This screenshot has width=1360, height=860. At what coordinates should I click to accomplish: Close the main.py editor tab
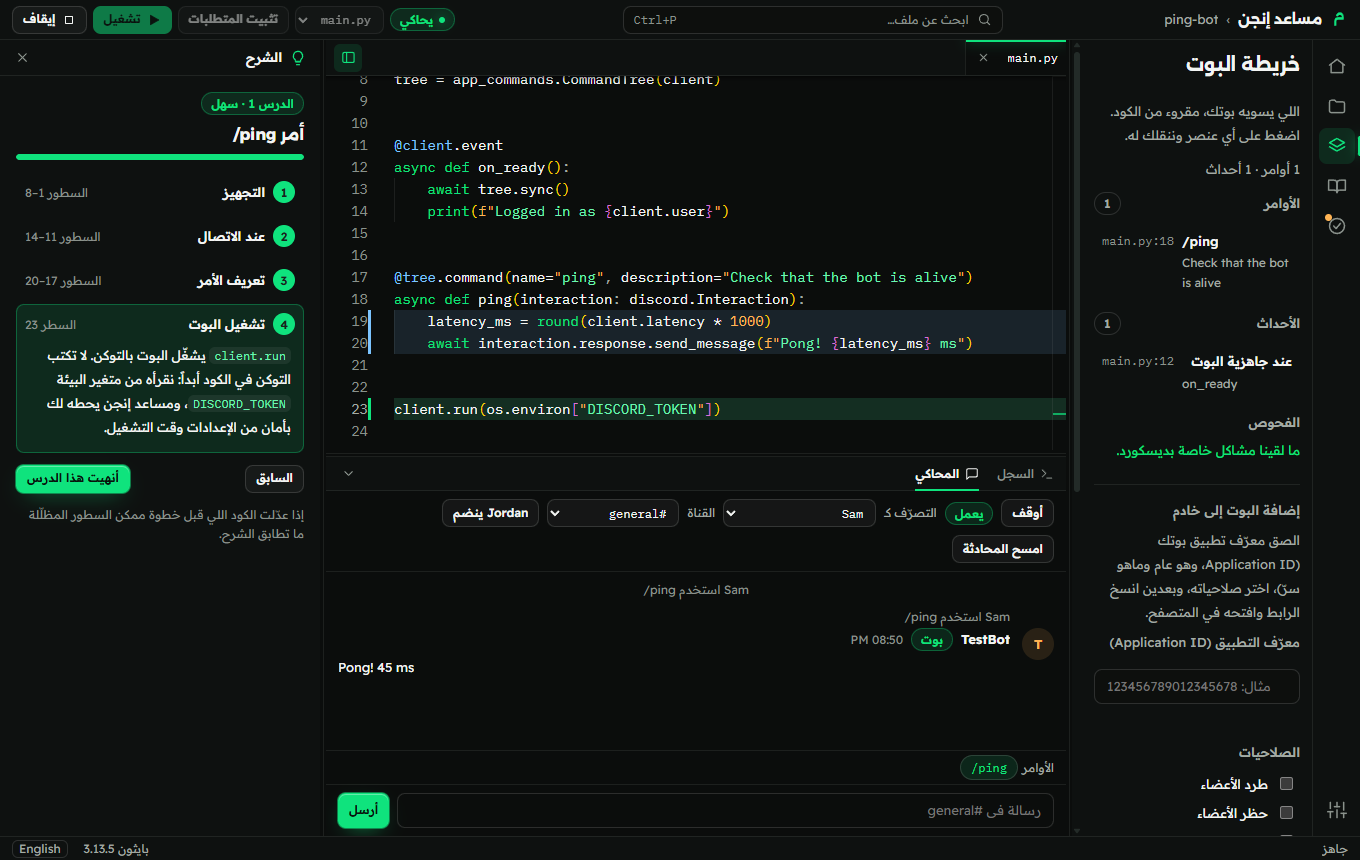[x=983, y=58]
